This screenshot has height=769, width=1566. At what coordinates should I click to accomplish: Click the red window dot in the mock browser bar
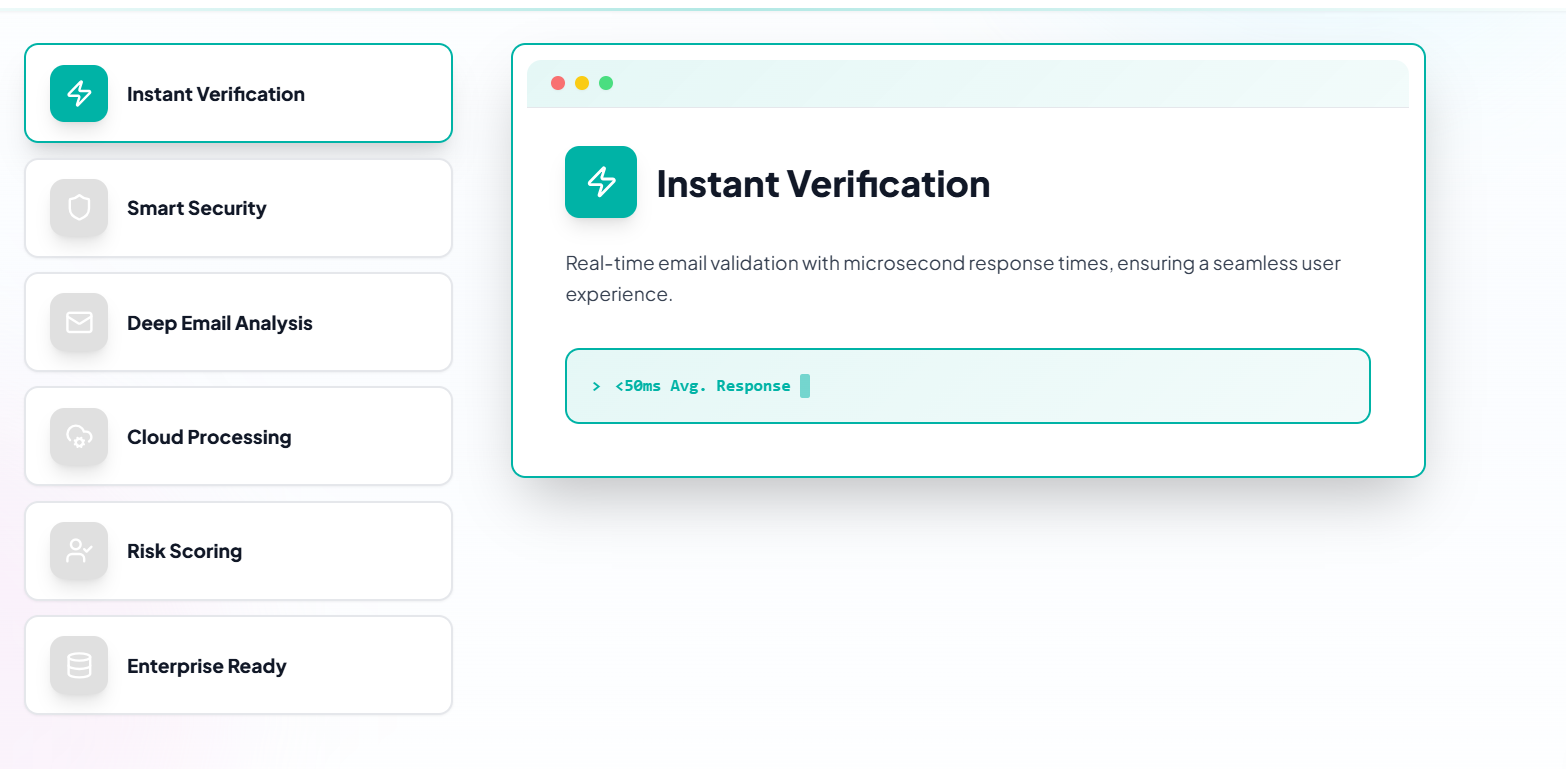click(x=557, y=84)
